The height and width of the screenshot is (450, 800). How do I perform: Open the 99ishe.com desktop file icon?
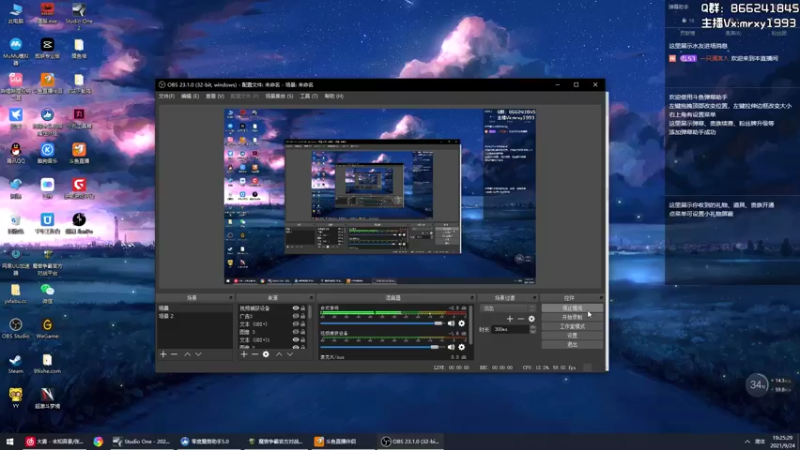pyautogui.click(x=47, y=363)
